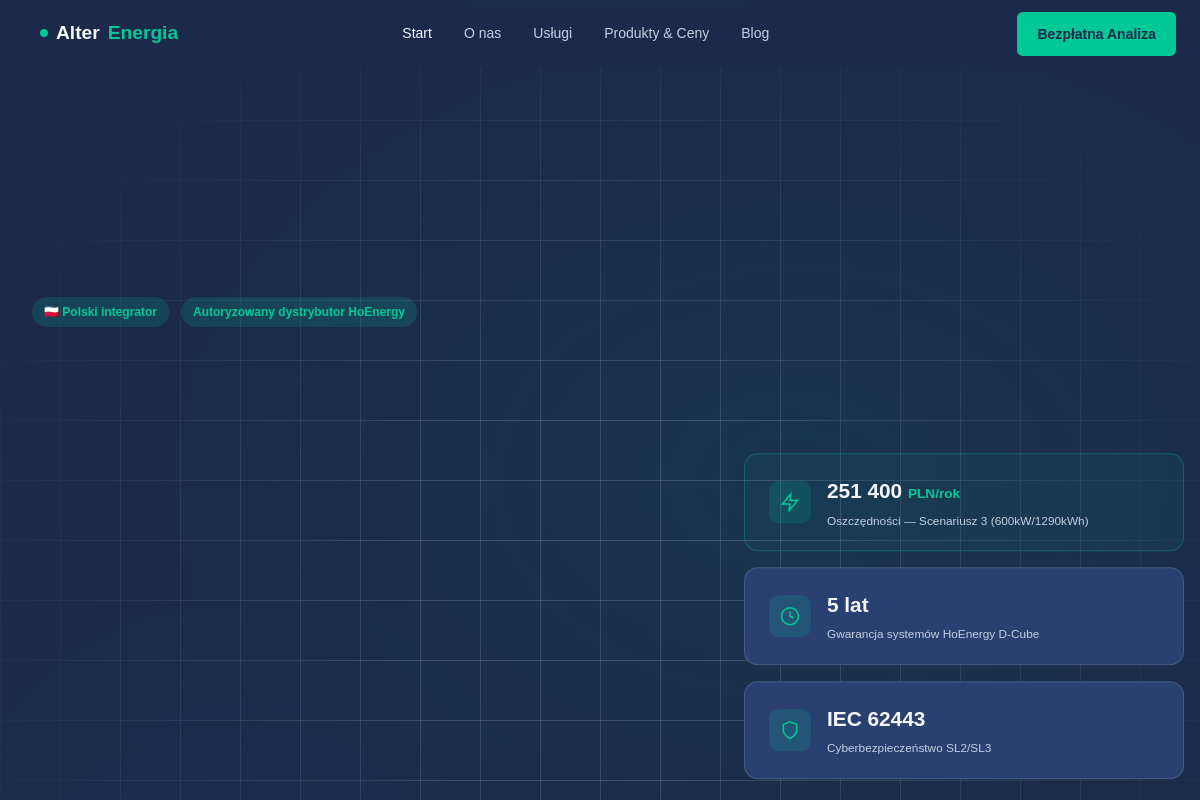
Task: Click the shield cybersecurity icon
Action: point(790,730)
